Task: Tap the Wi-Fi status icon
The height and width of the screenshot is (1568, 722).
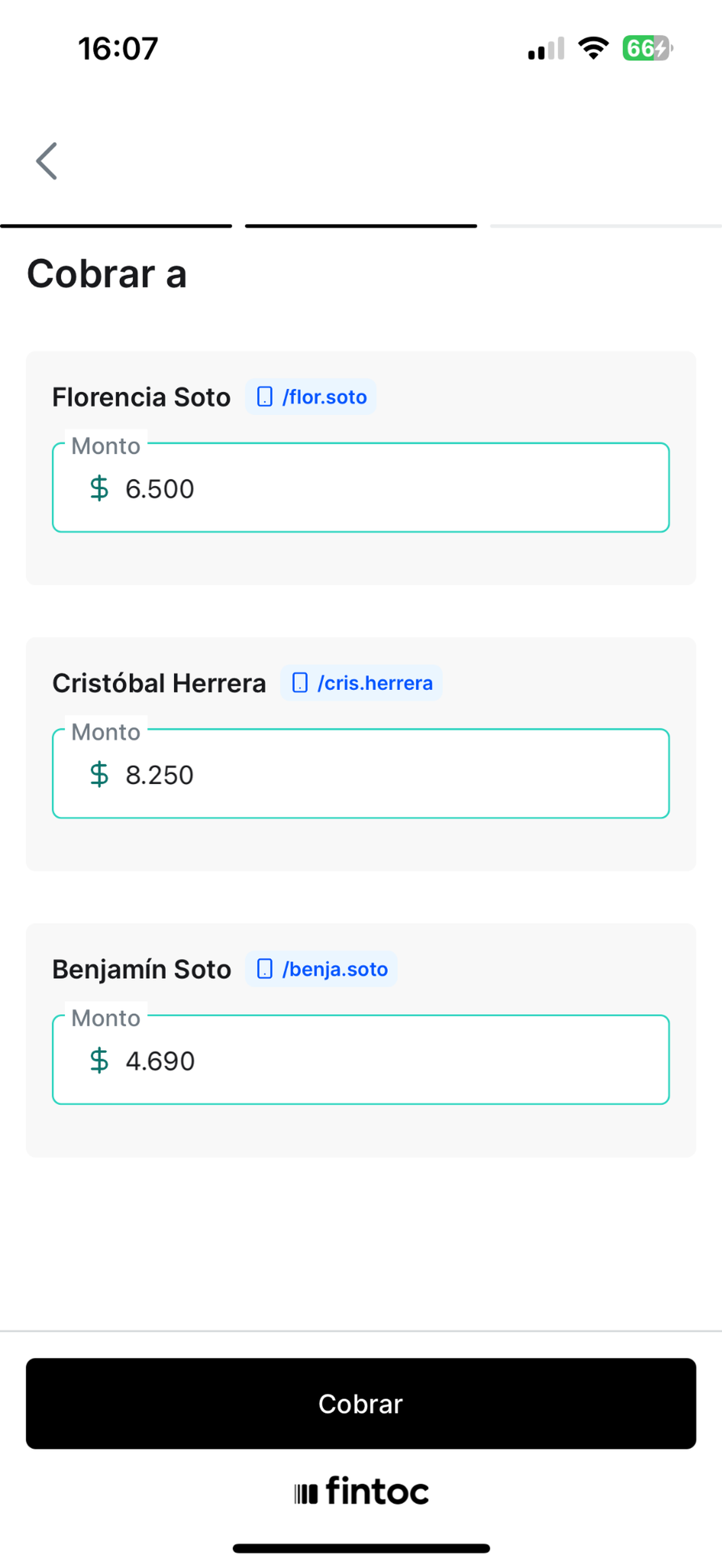Action: click(593, 48)
